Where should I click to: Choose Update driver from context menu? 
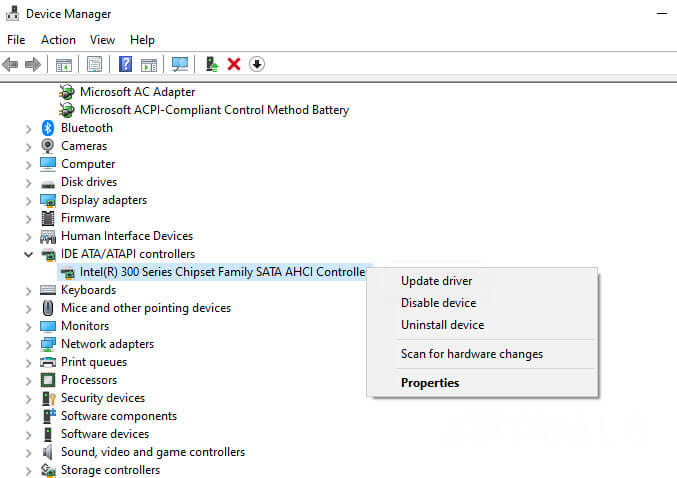pyautogui.click(x=436, y=281)
